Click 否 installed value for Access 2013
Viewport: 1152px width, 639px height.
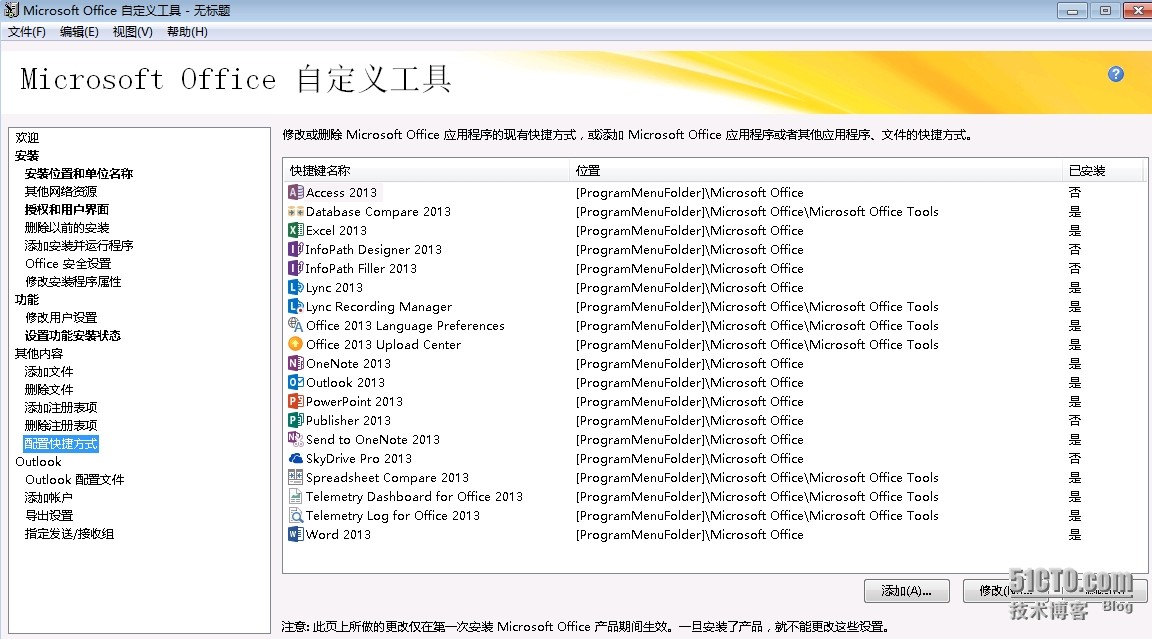pos(1075,192)
